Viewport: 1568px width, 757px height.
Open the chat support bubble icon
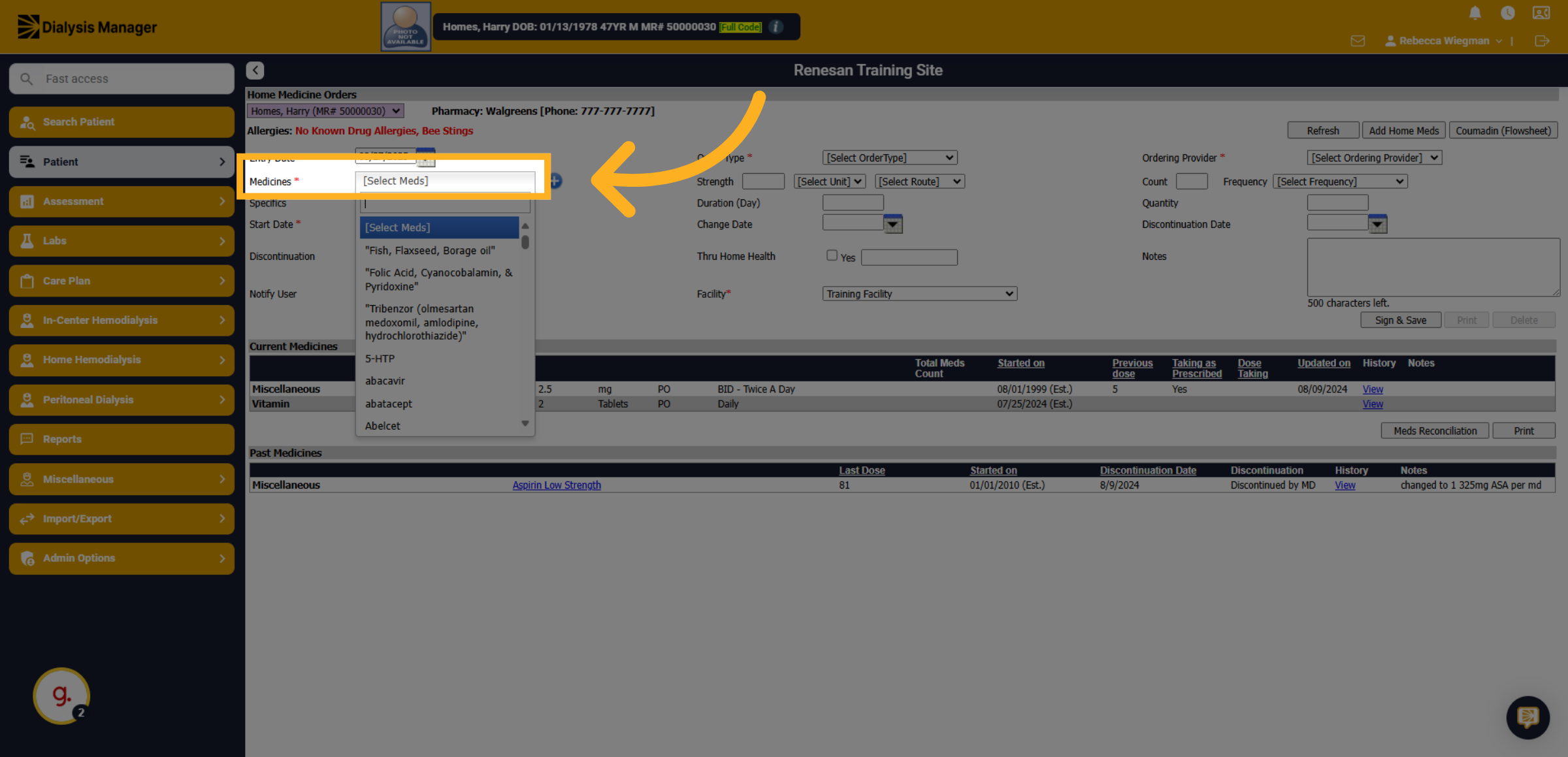(x=1527, y=717)
